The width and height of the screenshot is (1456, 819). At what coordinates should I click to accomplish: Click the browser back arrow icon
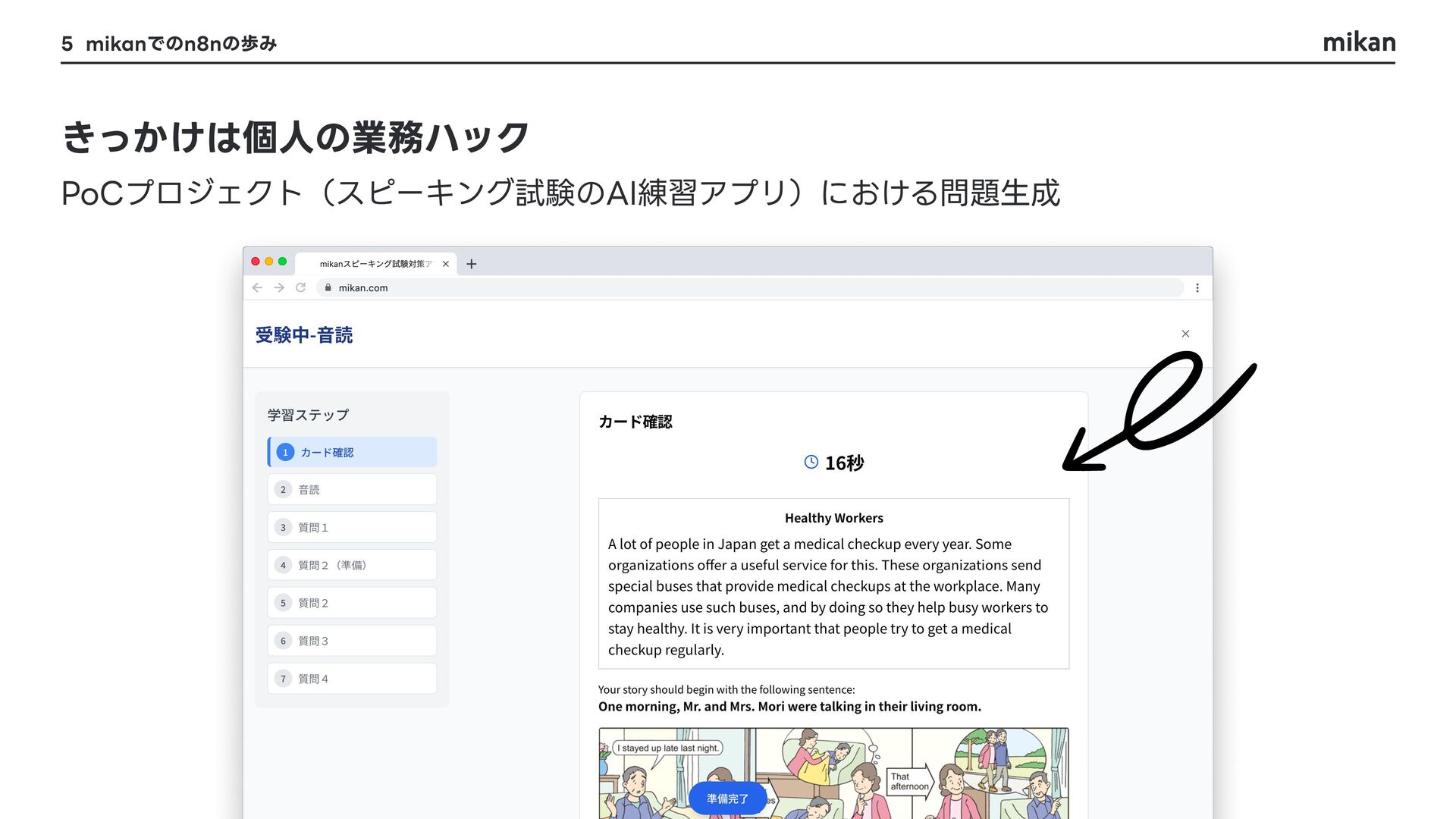[x=257, y=287]
